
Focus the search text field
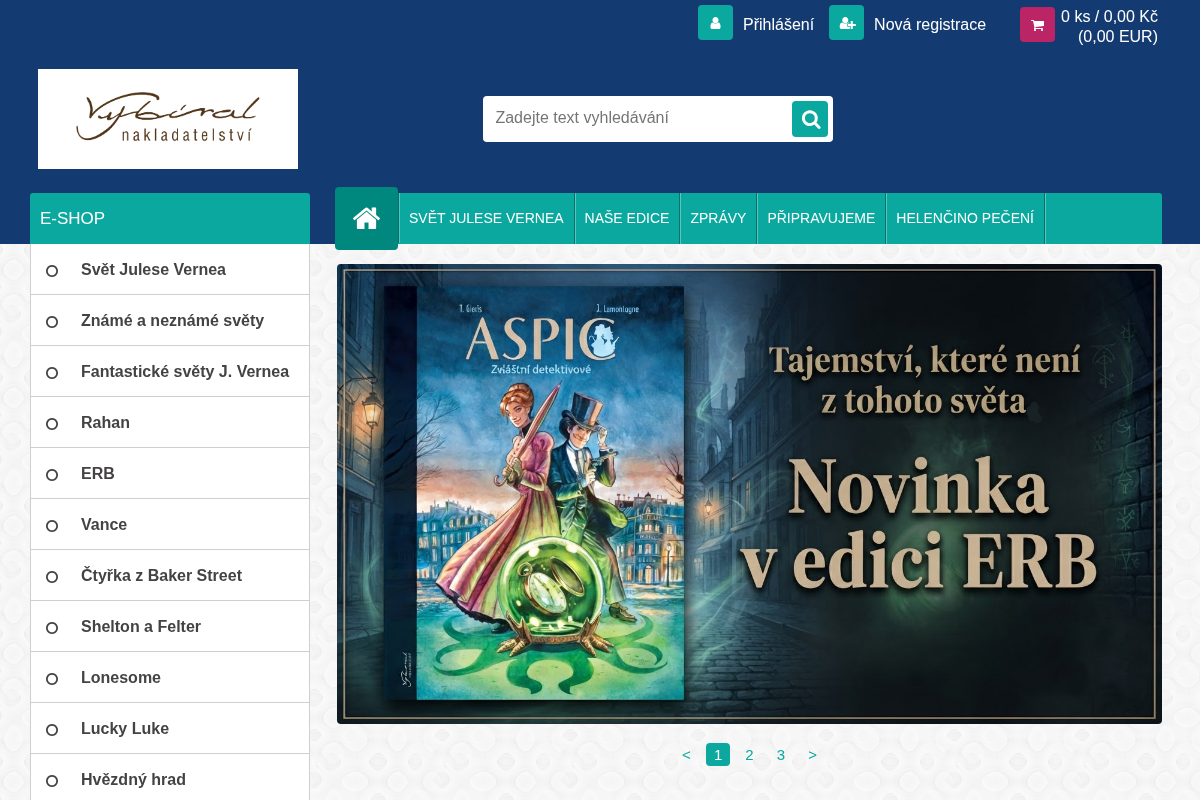click(638, 118)
